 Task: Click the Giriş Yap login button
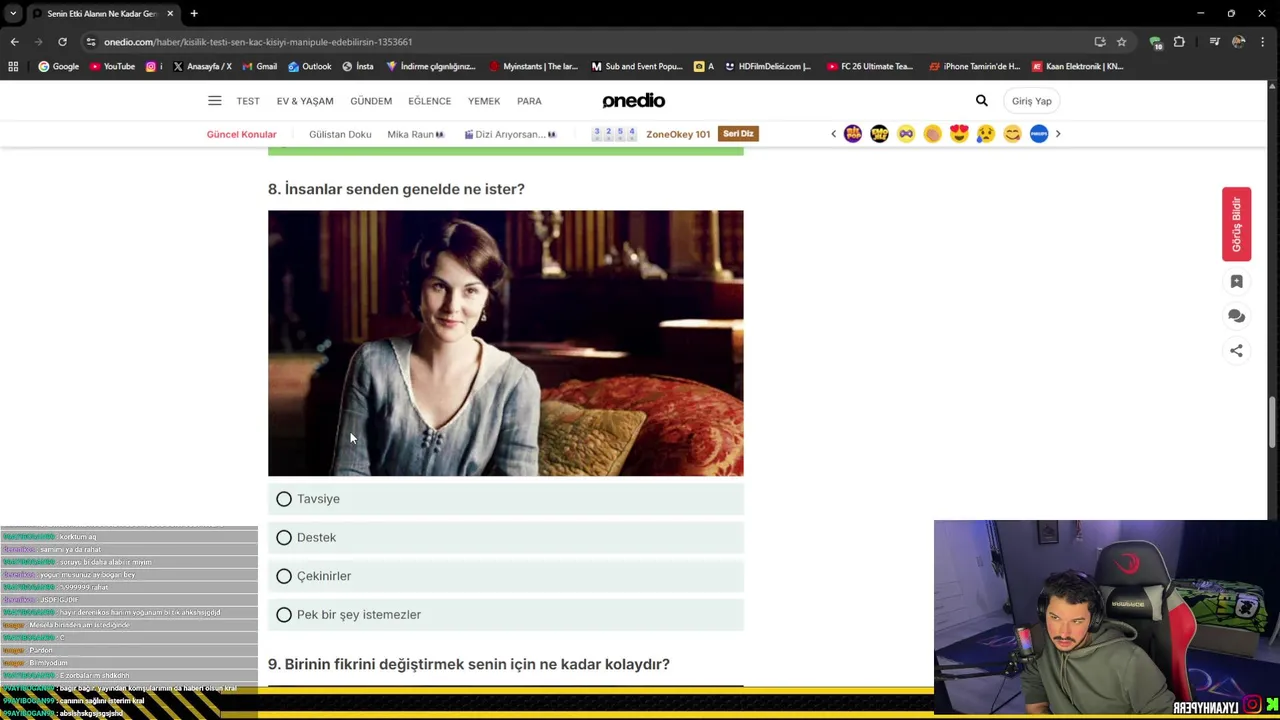tap(1031, 101)
